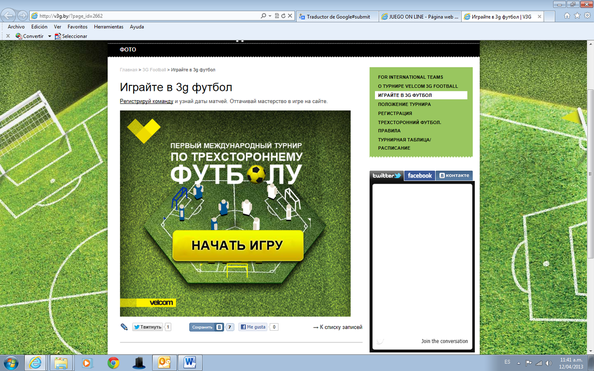Open FOR INTERNATIONAL TEAMS sidebar link
594x371 pixels.
(410, 77)
